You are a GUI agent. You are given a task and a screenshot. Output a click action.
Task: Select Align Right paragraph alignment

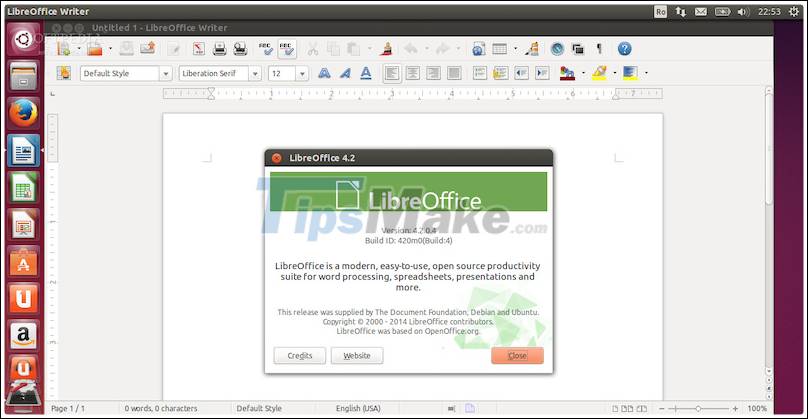pos(433,73)
